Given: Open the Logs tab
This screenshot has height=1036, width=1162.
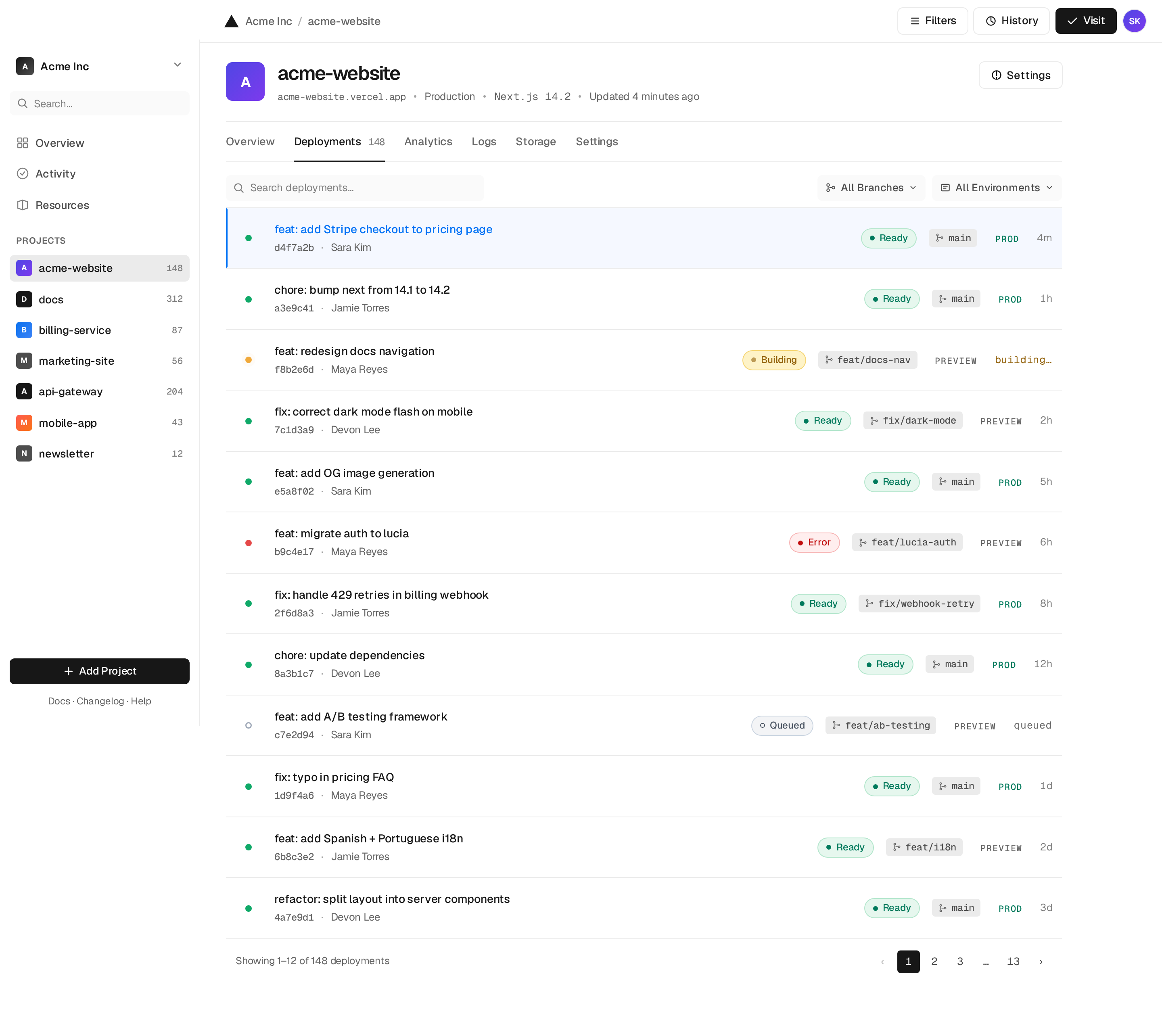Looking at the screenshot, I should [x=484, y=142].
